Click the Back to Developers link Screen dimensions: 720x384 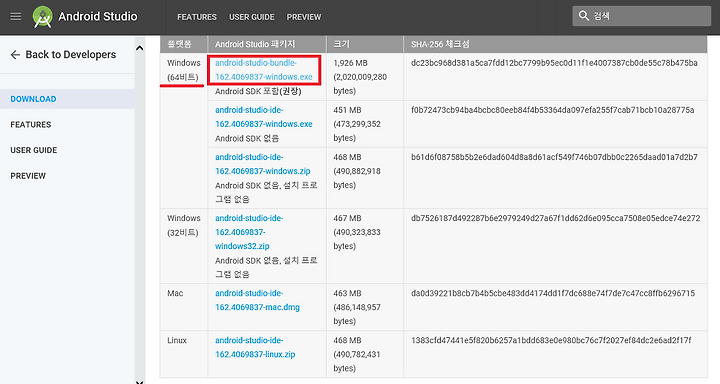pyautogui.click(x=71, y=55)
